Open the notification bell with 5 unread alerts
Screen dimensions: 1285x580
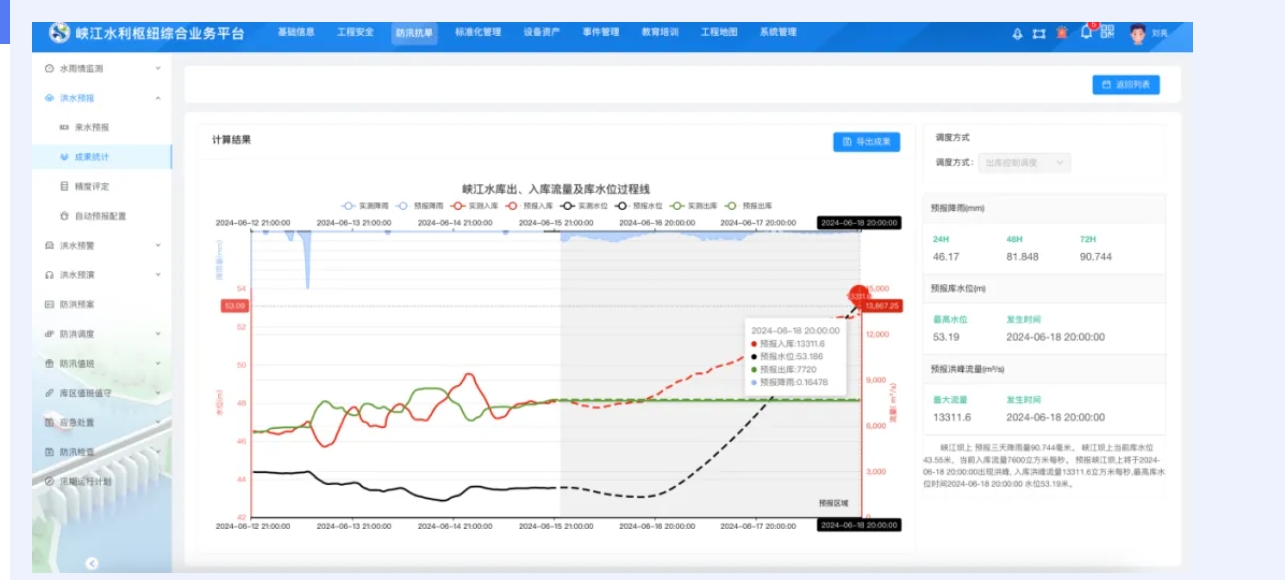click(x=1085, y=34)
